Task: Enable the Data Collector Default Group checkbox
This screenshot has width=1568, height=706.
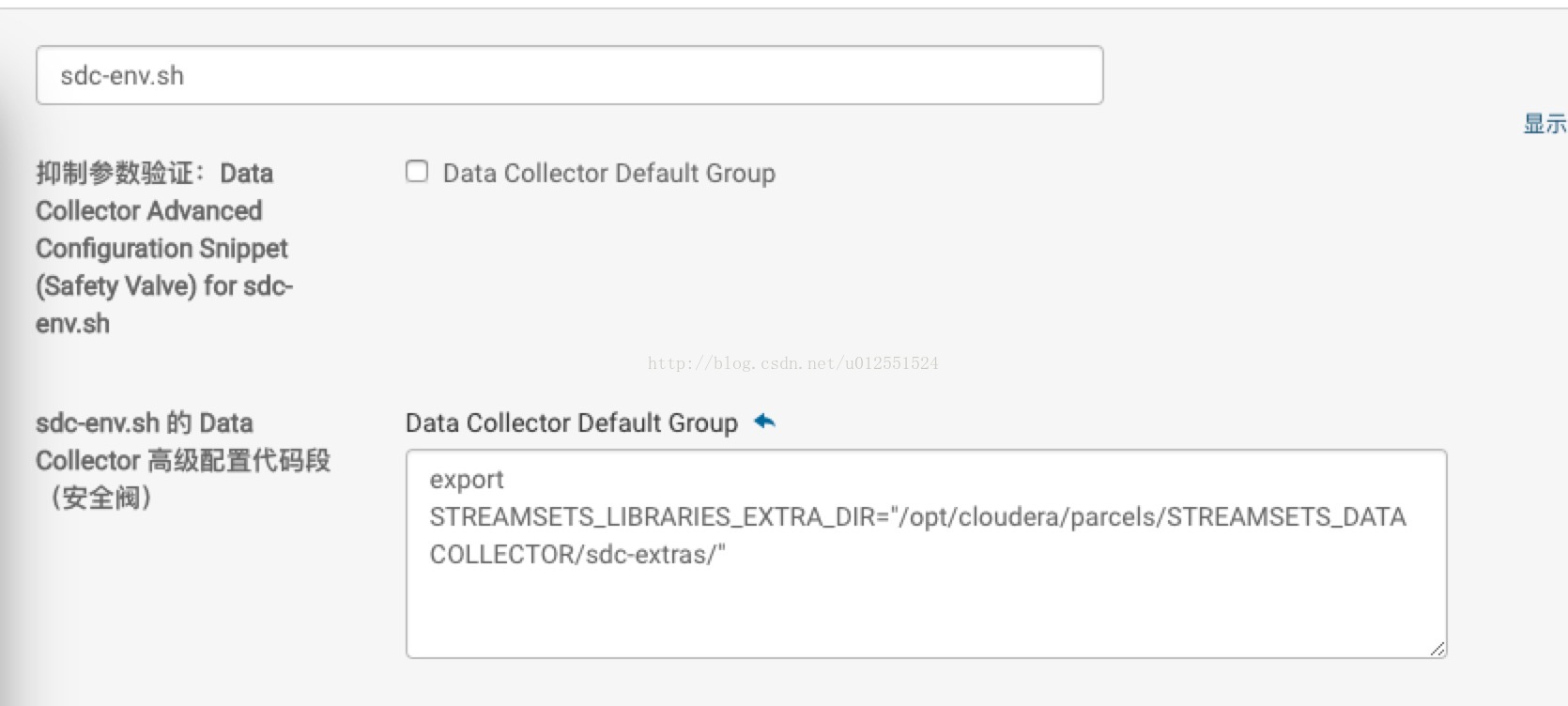Action: (x=417, y=172)
